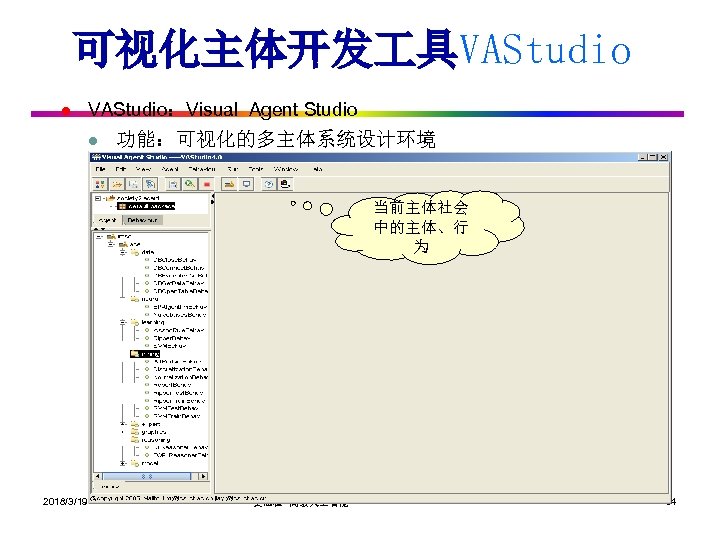Click the red stop square toolbar icon
The height and width of the screenshot is (540, 720).
coord(207,185)
